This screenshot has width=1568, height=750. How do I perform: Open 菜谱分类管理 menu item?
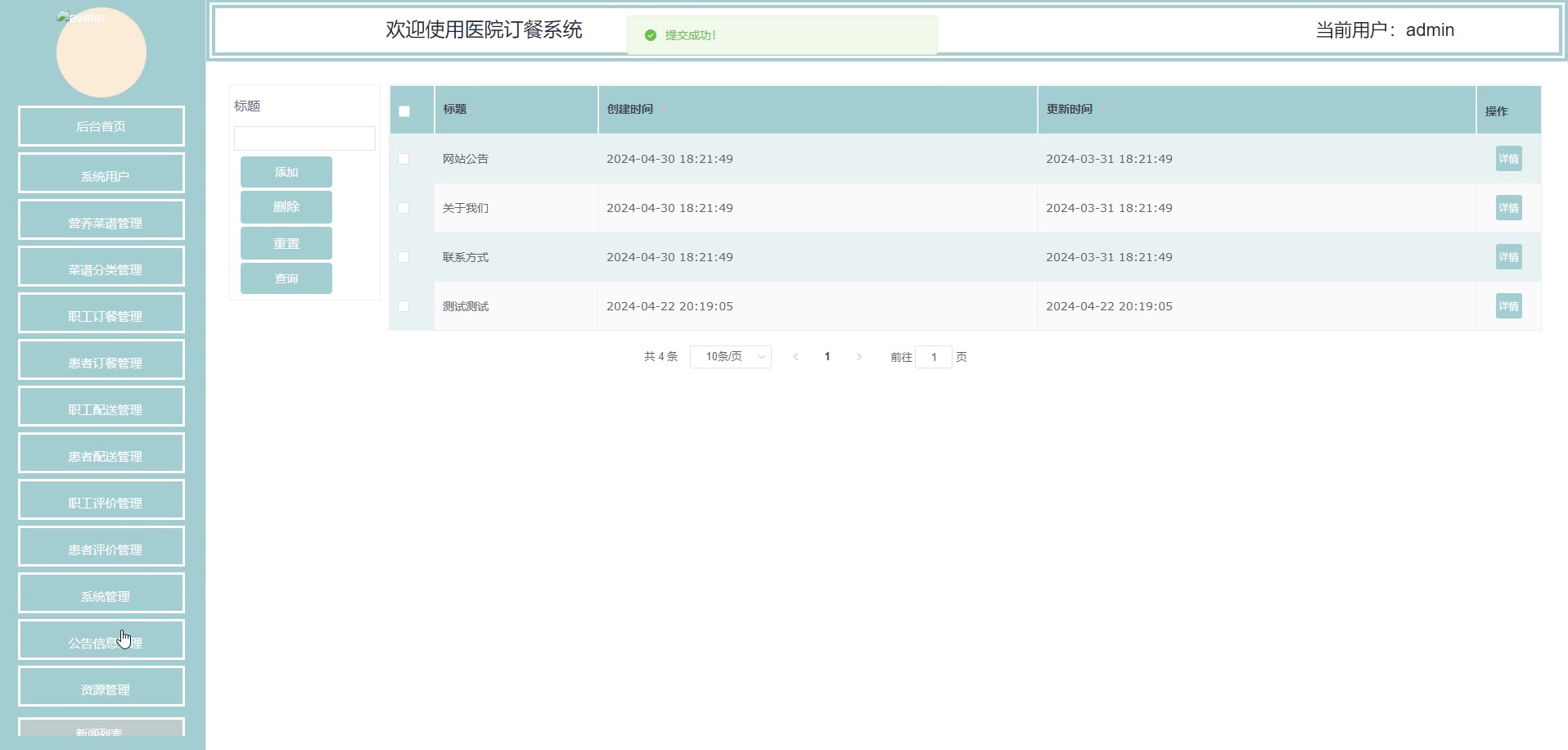click(101, 266)
